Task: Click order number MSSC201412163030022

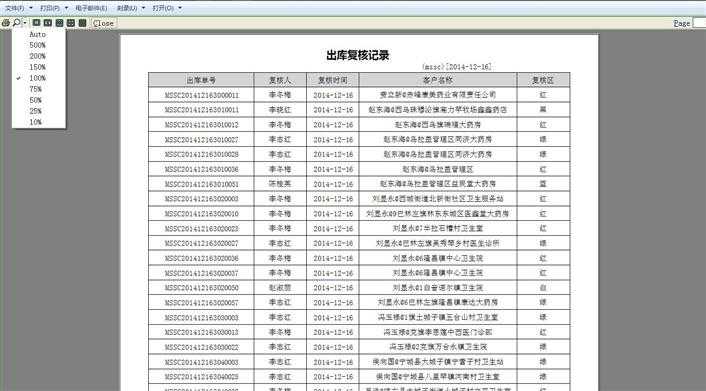Action: pyautogui.click(x=202, y=347)
